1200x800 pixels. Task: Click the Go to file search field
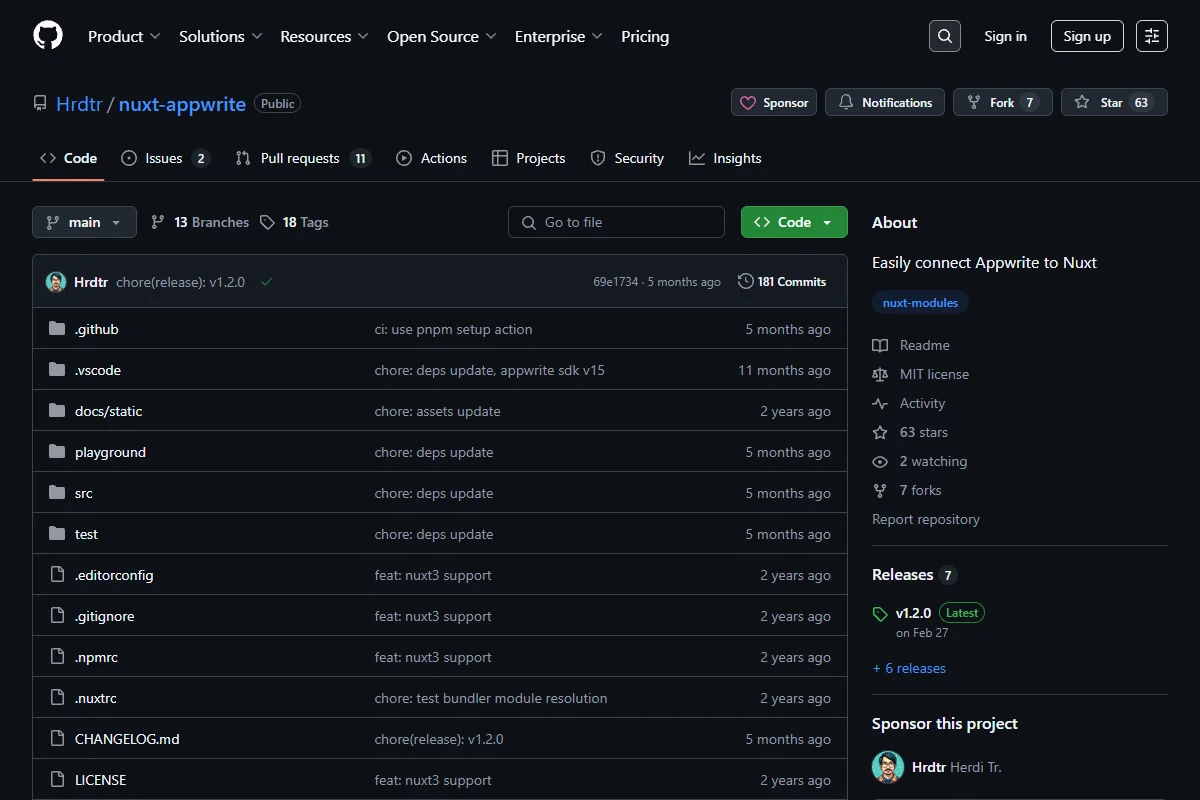pos(616,222)
